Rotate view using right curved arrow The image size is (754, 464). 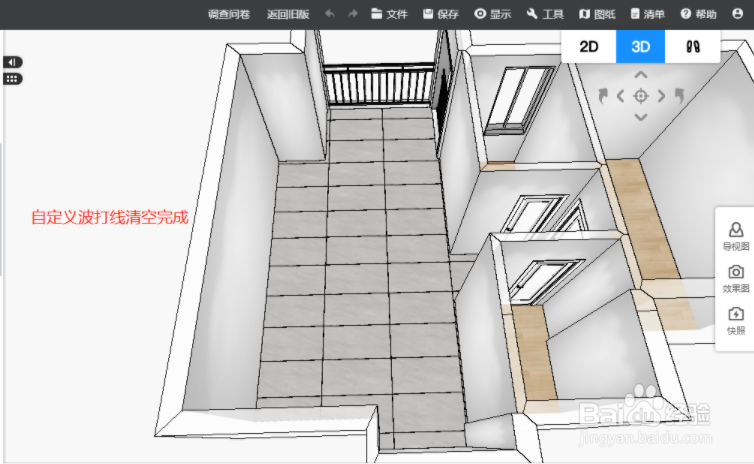point(679,96)
